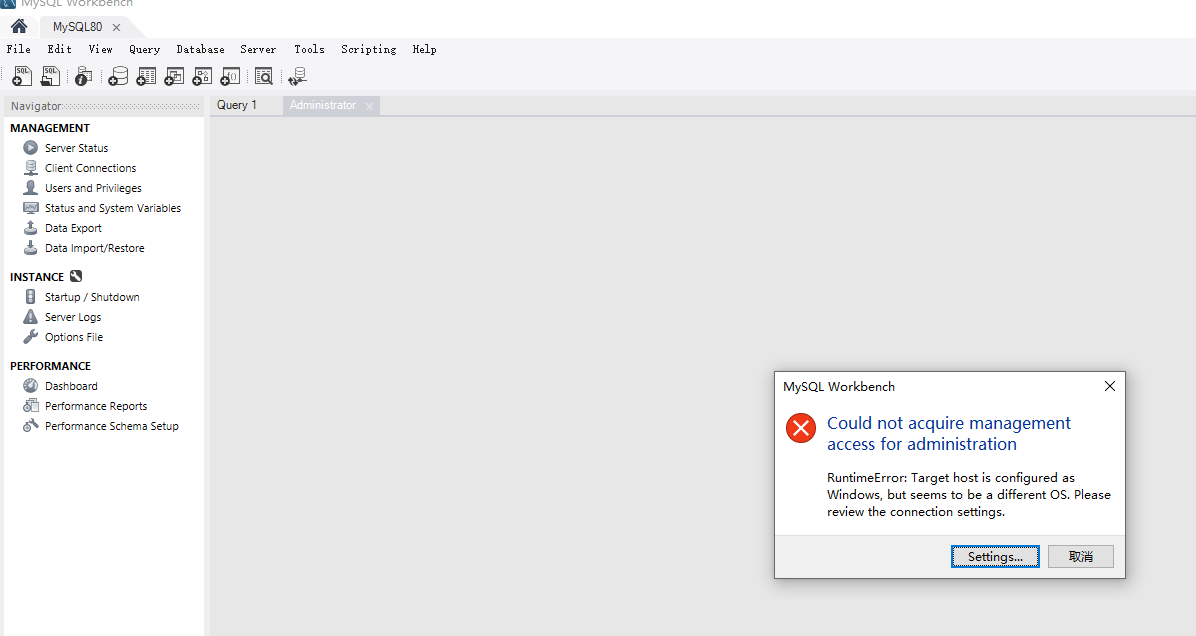The image size is (1196, 636).
Task: Select Users and Privileges item
Action: tap(93, 188)
